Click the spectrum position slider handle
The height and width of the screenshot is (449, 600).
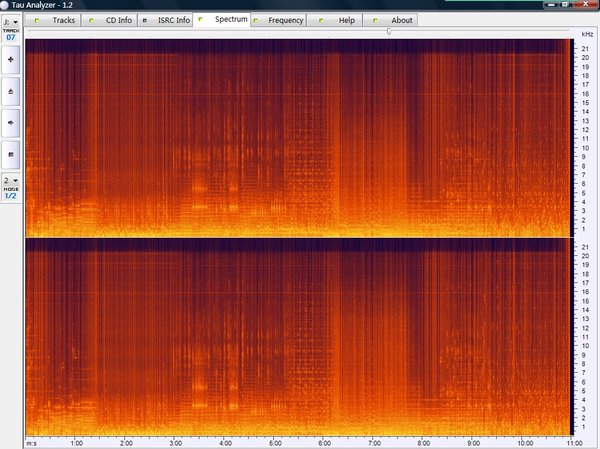[389, 31]
